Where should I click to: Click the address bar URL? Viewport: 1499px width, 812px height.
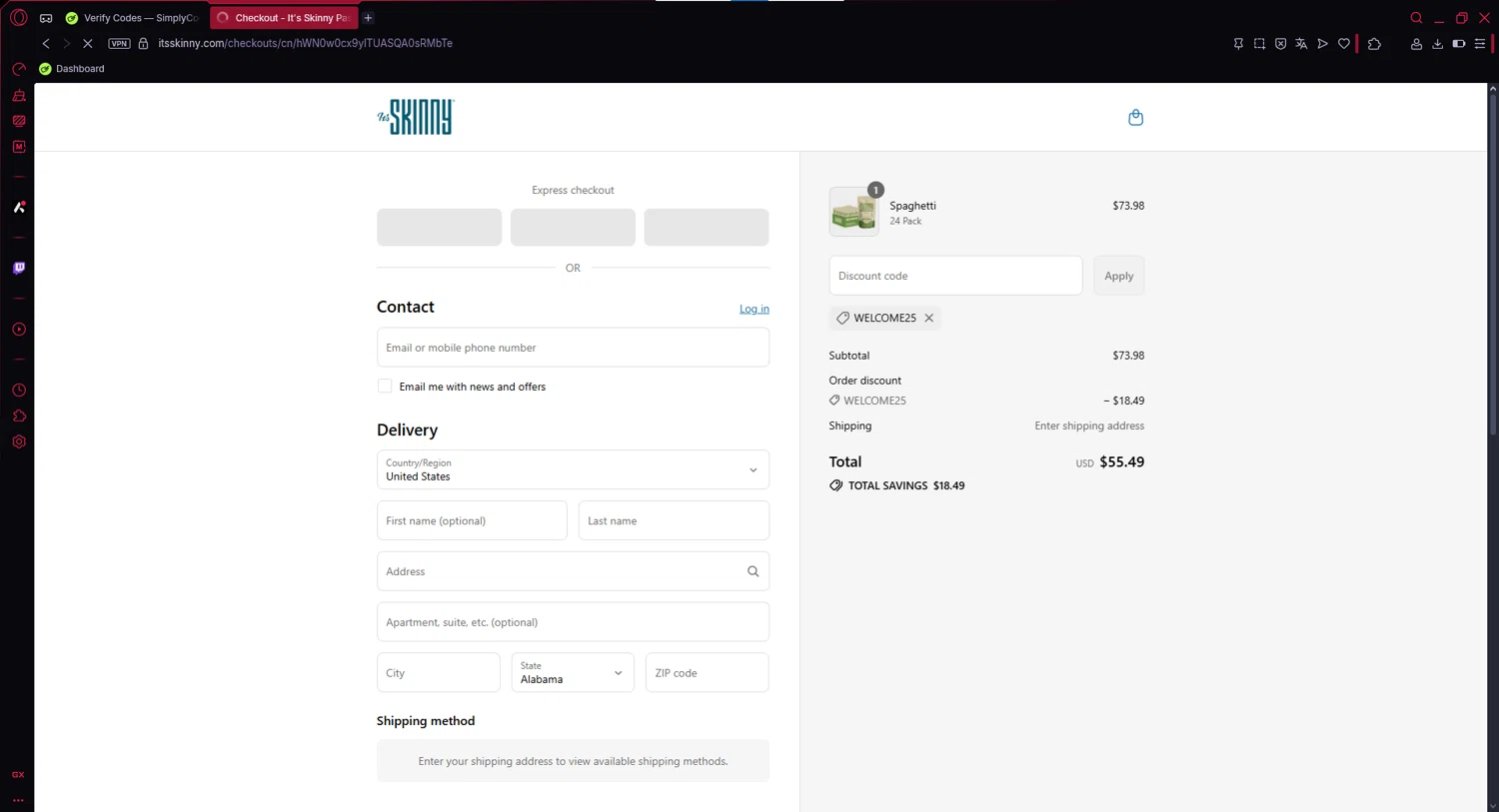(305, 43)
